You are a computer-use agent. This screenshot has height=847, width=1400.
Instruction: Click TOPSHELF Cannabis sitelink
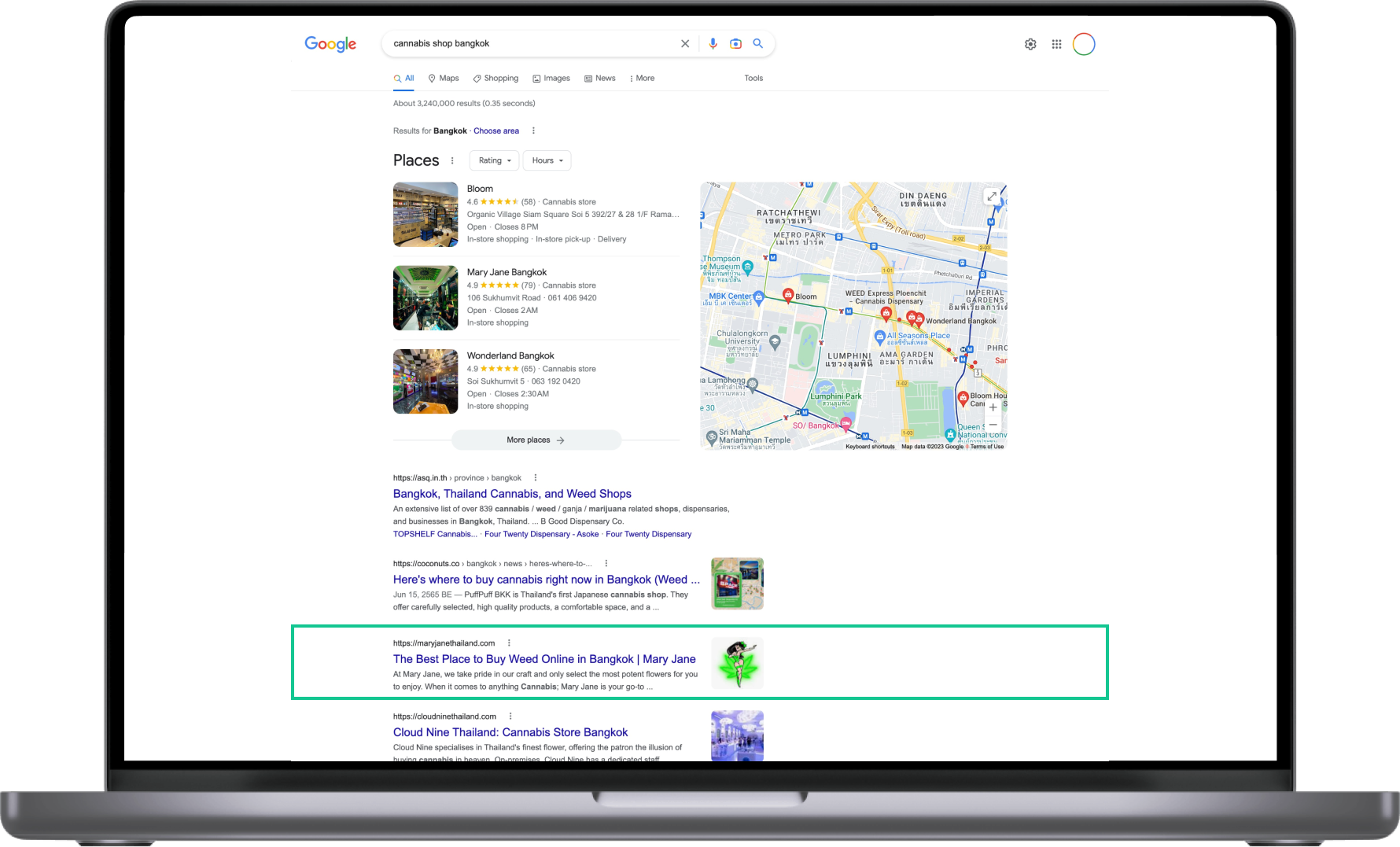pos(435,534)
